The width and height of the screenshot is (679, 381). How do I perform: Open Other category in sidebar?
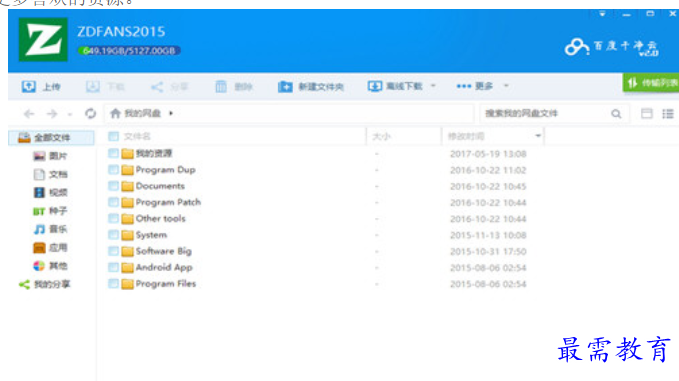point(51,266)
